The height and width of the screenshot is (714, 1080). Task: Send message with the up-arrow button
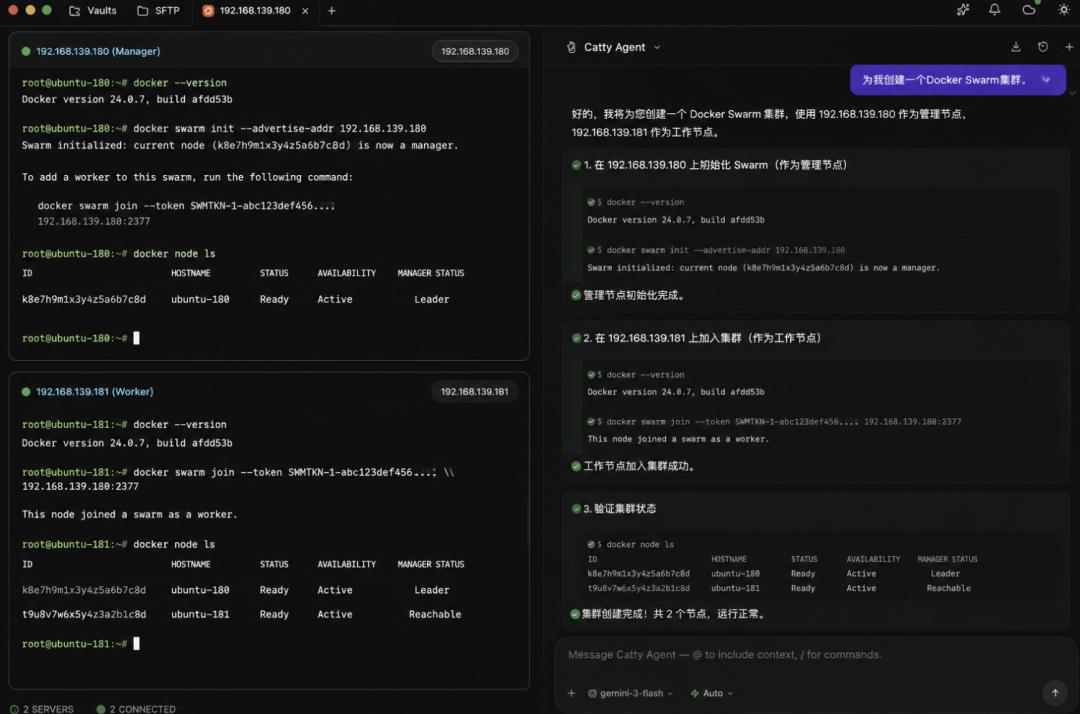[x=1055, y=693]
